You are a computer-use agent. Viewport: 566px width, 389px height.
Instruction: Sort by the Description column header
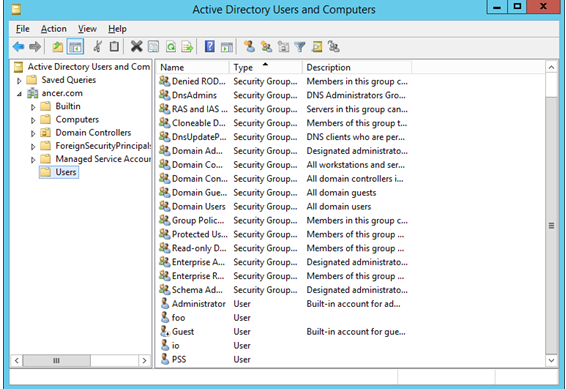[x=357, y=67]
